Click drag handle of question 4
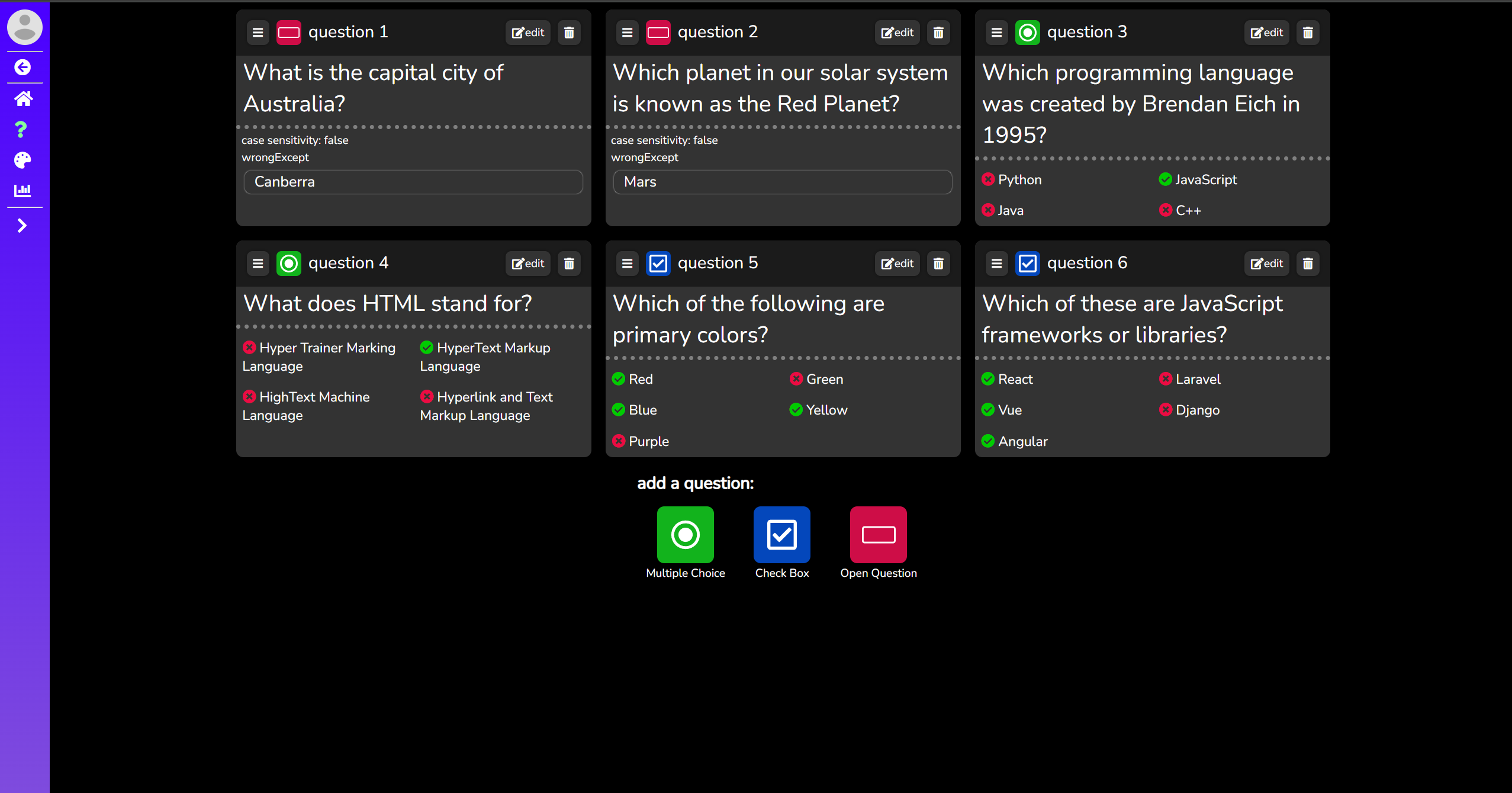 click(258, 264)
